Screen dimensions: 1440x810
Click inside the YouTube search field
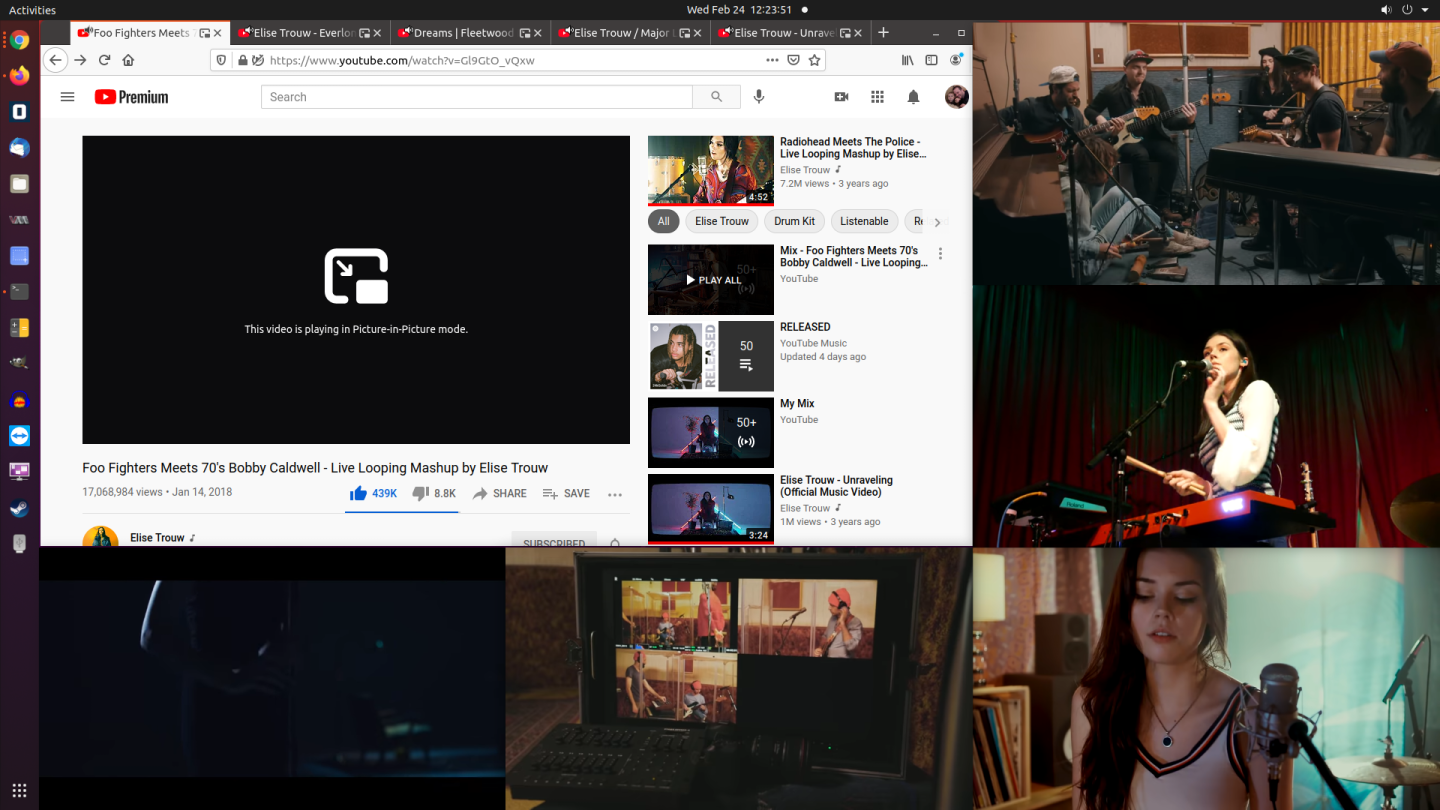pos(476,96)
